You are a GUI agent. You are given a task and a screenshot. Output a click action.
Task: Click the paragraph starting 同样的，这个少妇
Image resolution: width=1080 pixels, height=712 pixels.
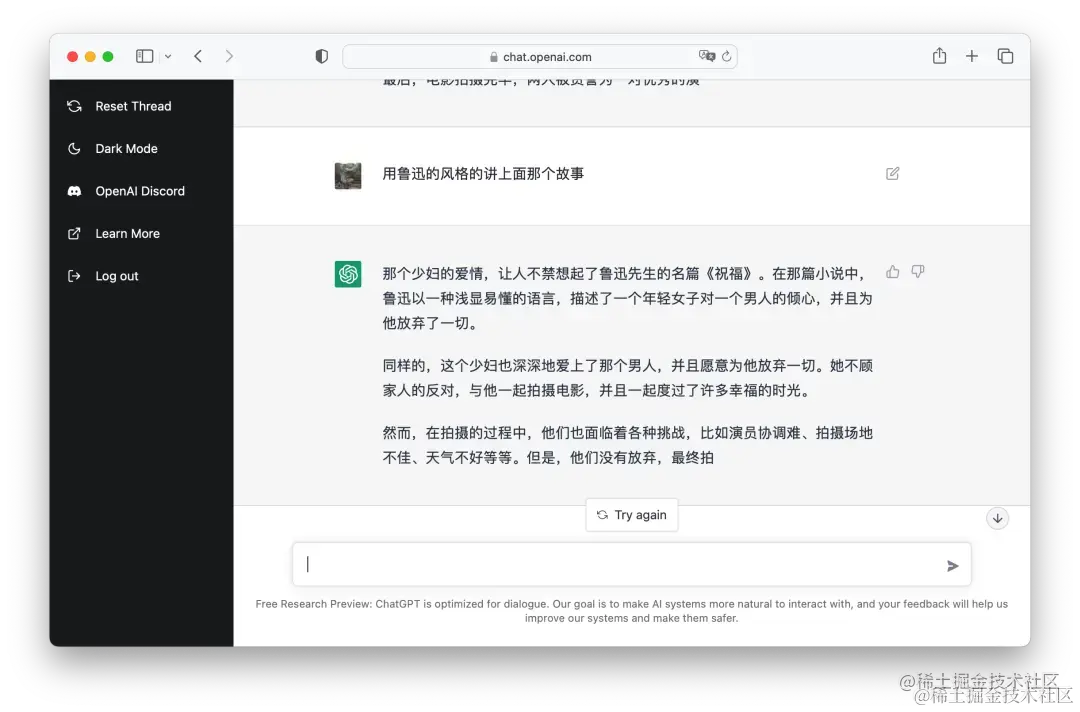[627, 378]
